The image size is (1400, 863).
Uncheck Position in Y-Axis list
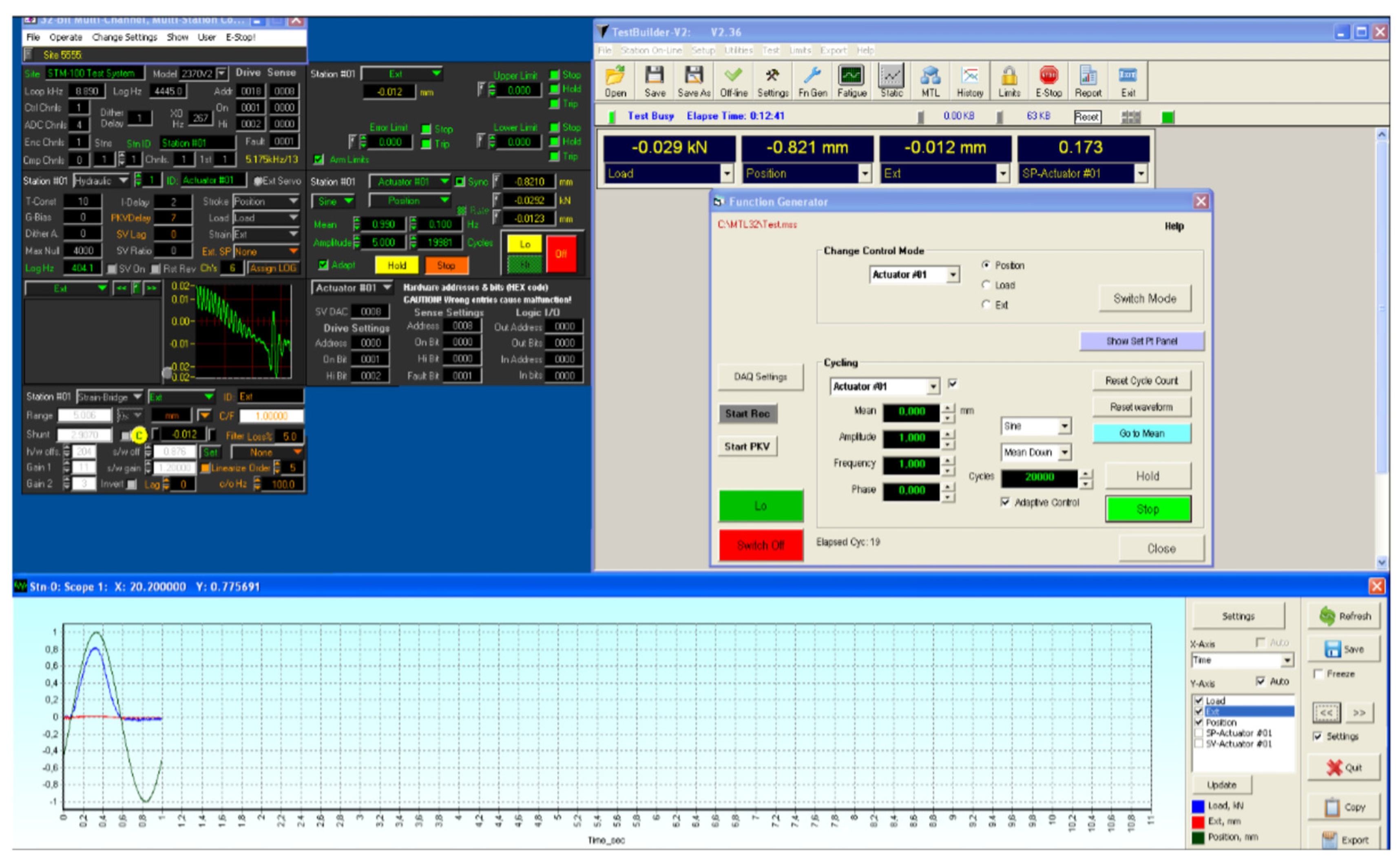pos(1199,723)
